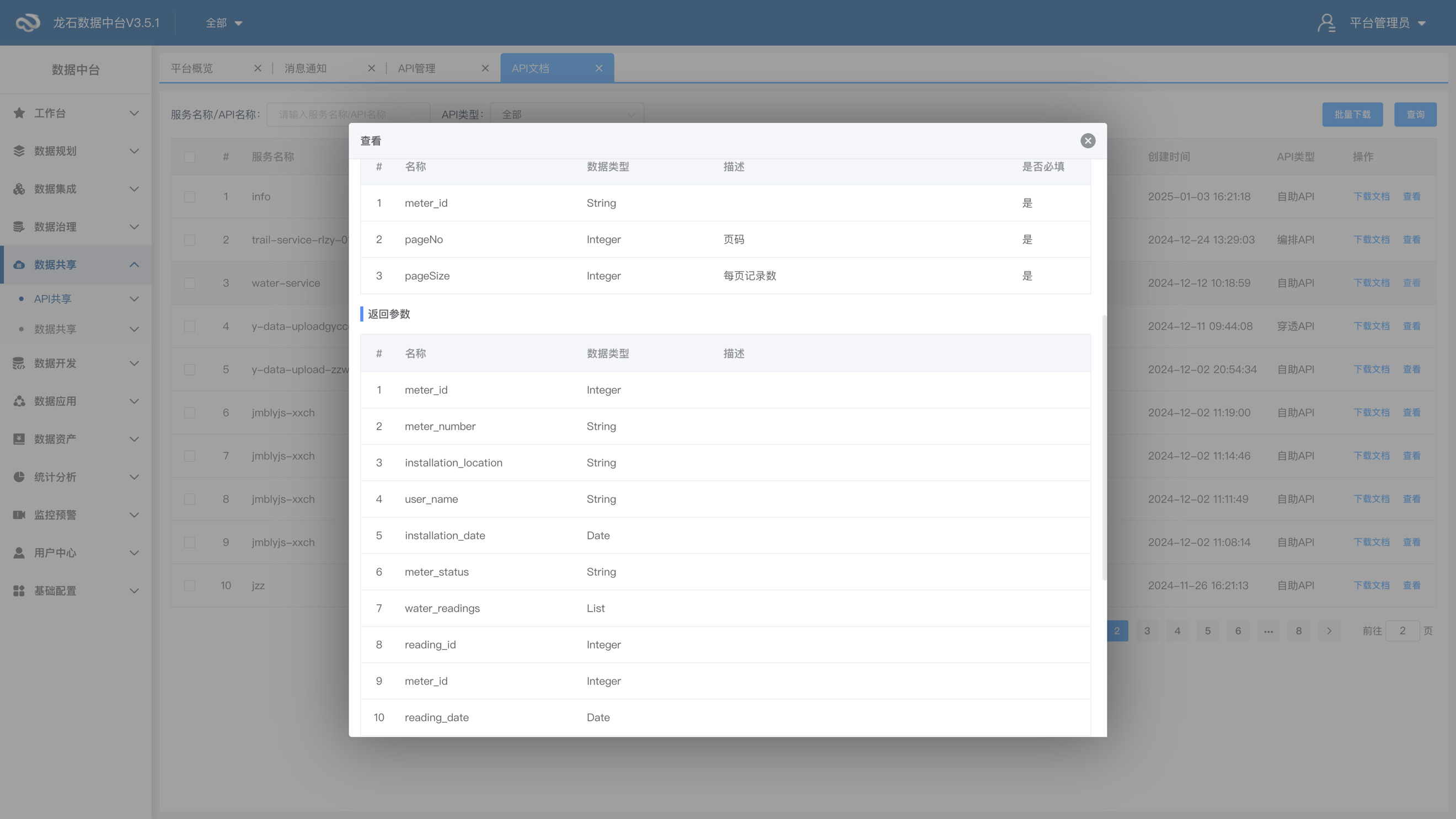Go to page 3
The image size is (1456, 819).
click(1147, 631)
